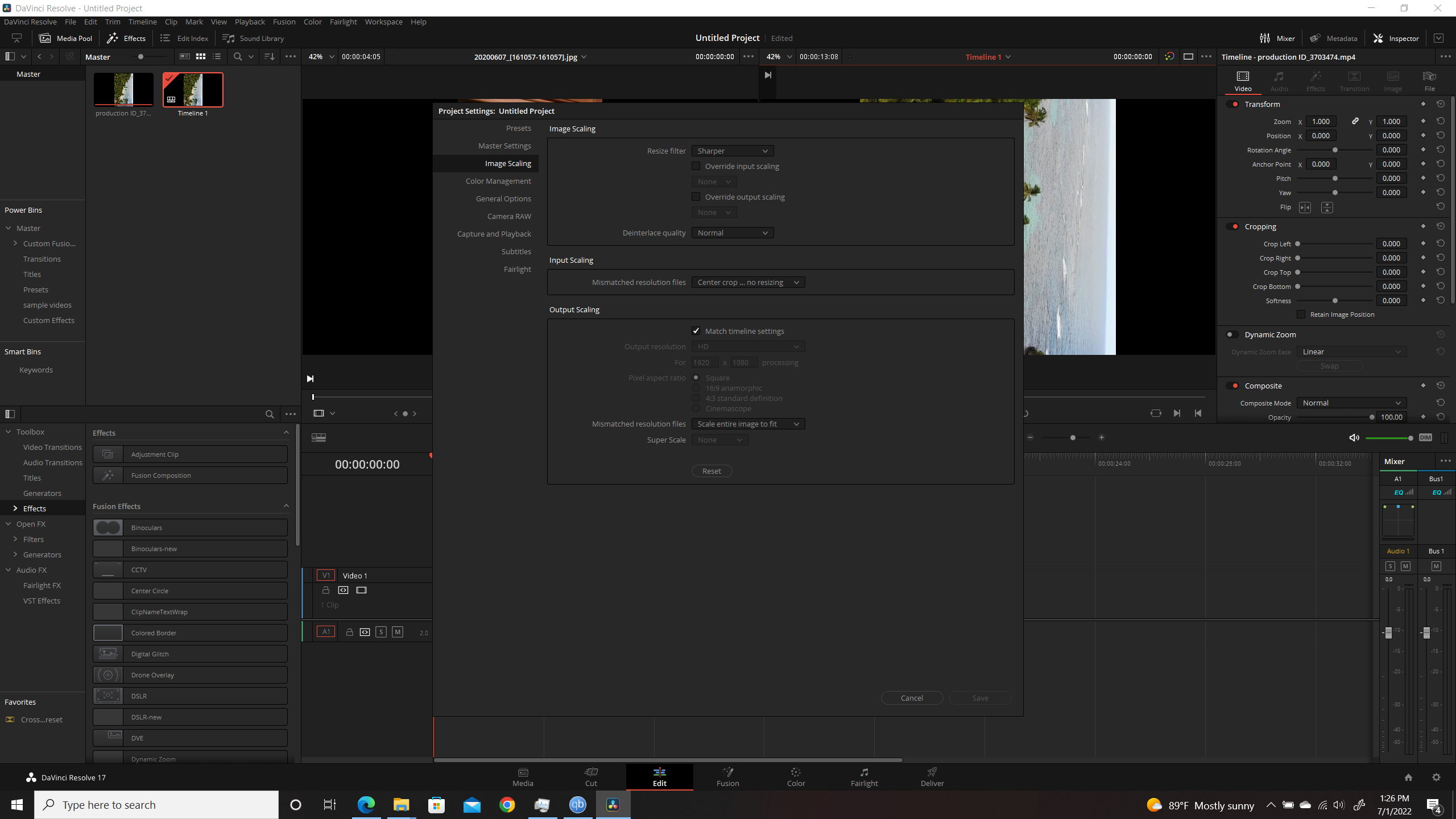
Task: Select the Binoculars fusion effect
Action: 190,528
